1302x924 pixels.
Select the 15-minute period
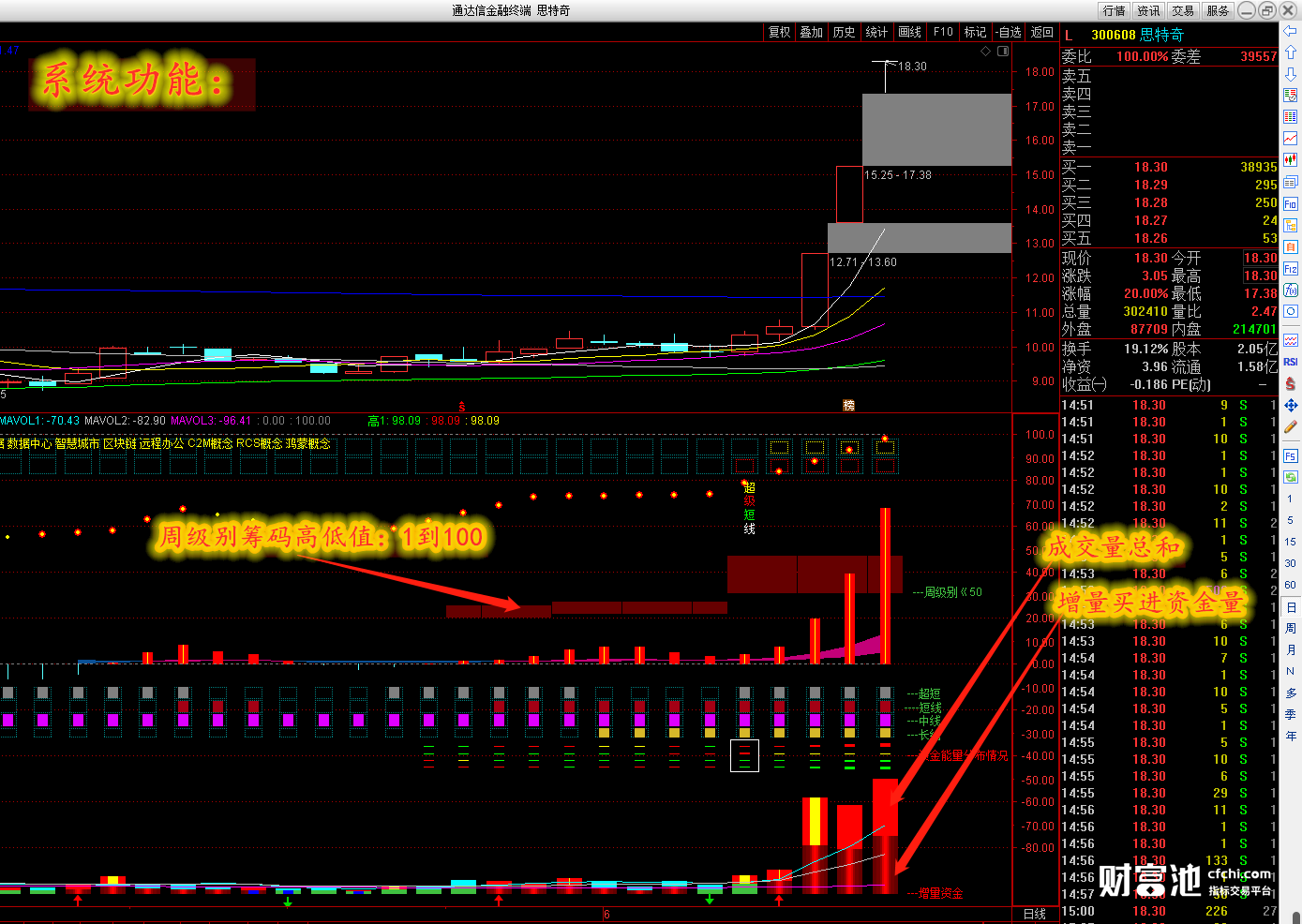tap(1291, 542)
